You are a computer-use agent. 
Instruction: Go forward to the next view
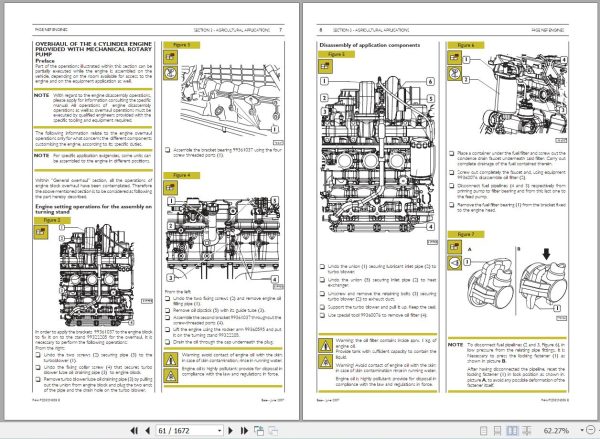coord(273,431)
